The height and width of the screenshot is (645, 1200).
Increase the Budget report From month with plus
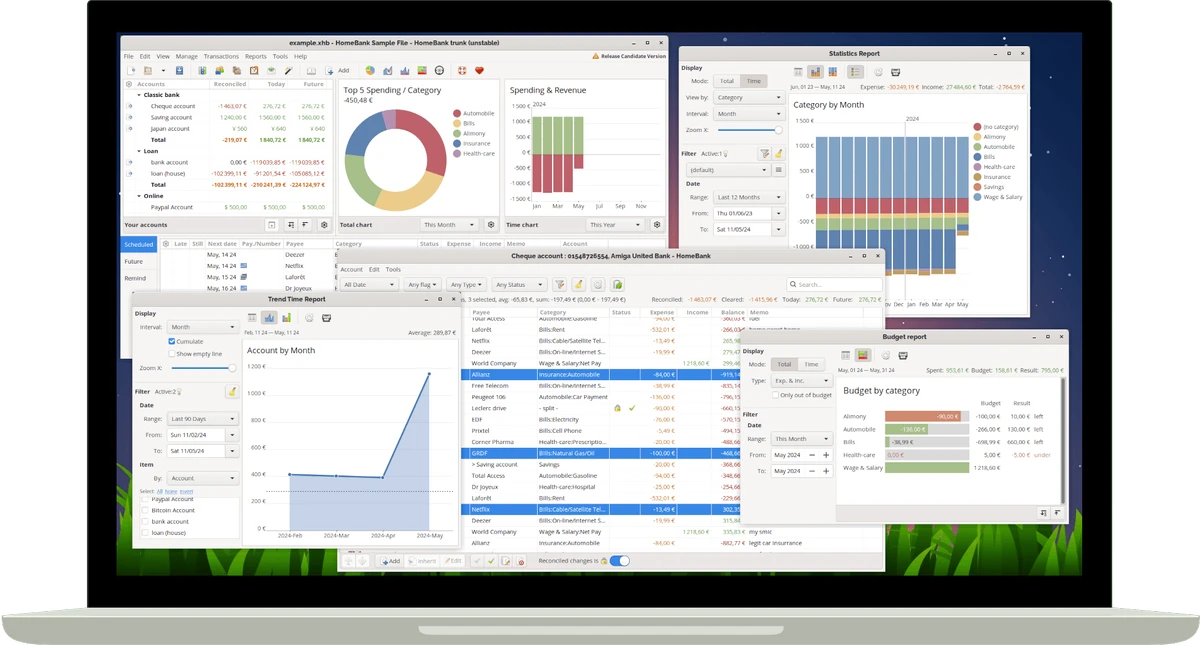point(826,455)
